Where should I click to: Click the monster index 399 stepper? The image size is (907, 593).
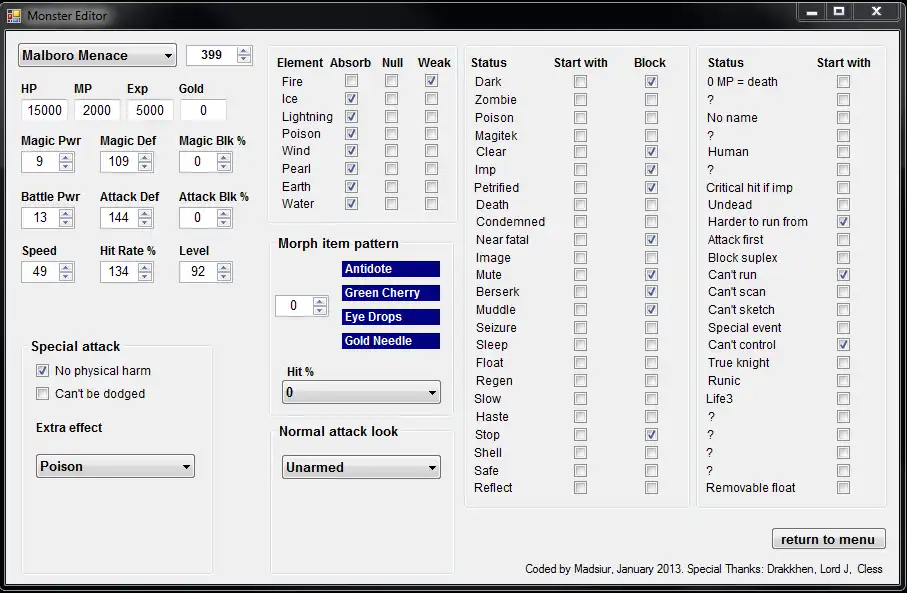pyautogui.click(x=244, y=55)
